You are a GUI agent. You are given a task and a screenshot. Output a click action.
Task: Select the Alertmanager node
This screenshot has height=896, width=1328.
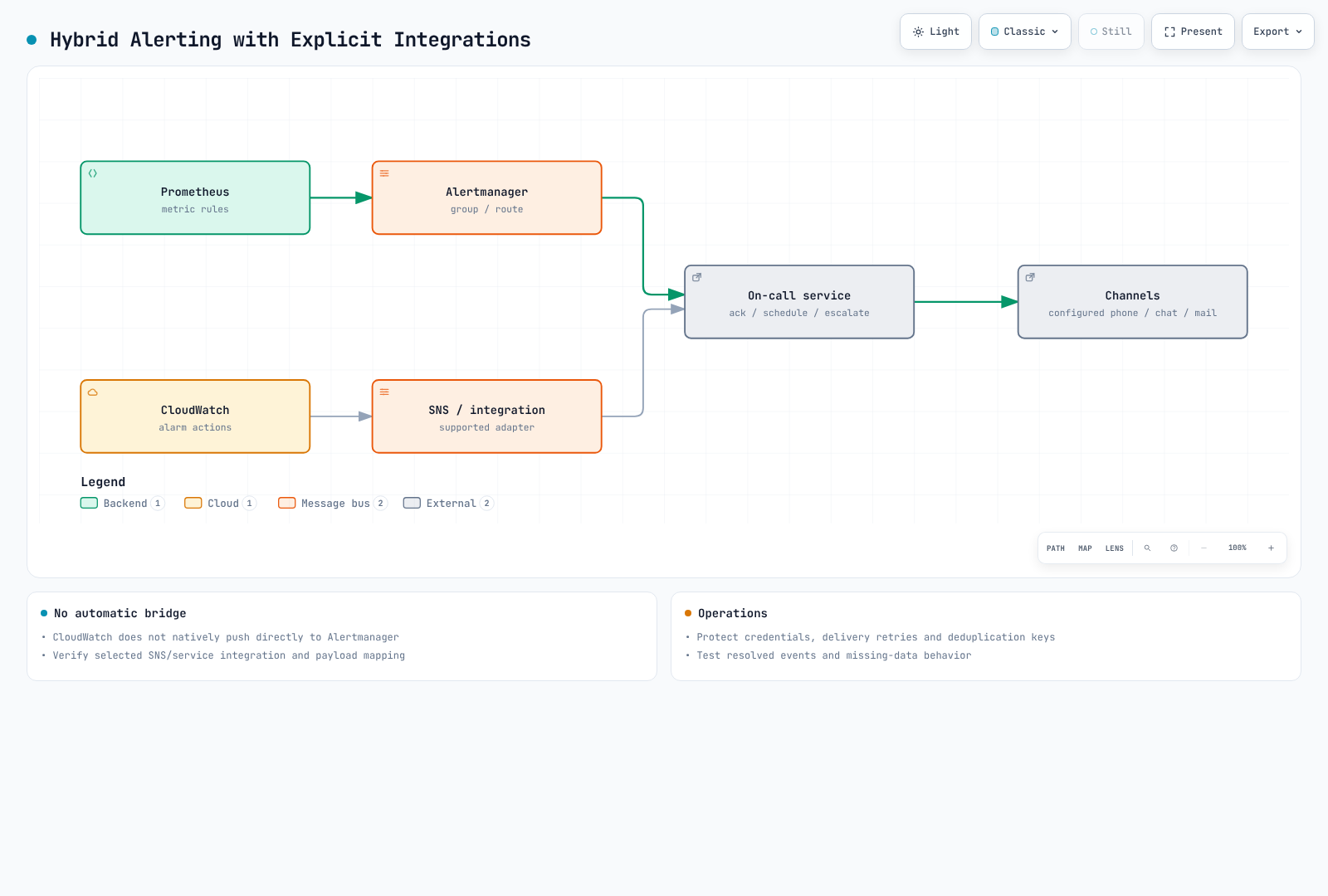coord(487,198)
